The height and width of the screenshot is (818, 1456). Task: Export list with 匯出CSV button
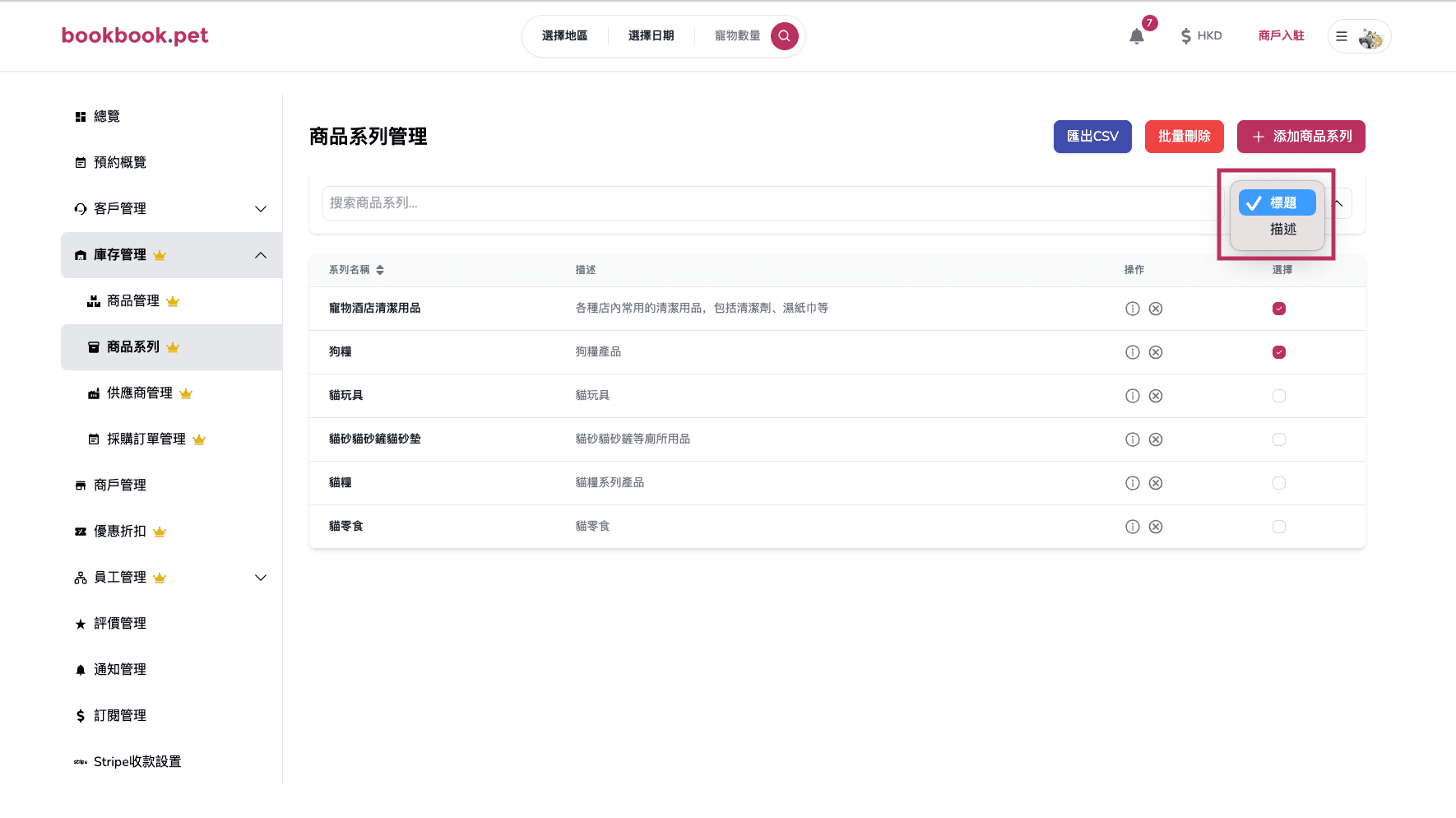tap(1092, 137)
